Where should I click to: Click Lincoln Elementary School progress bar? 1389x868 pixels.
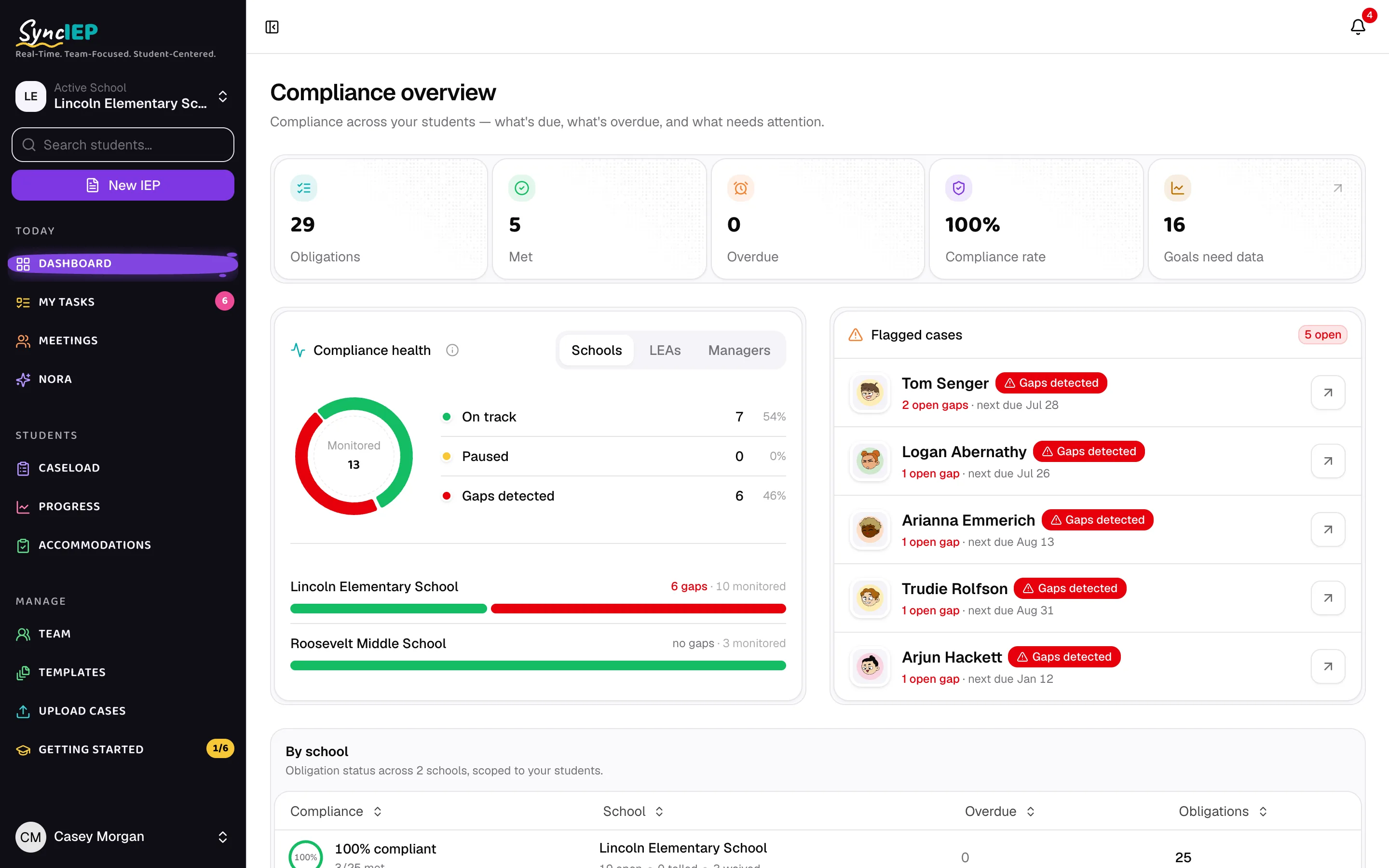click(538, 609)
